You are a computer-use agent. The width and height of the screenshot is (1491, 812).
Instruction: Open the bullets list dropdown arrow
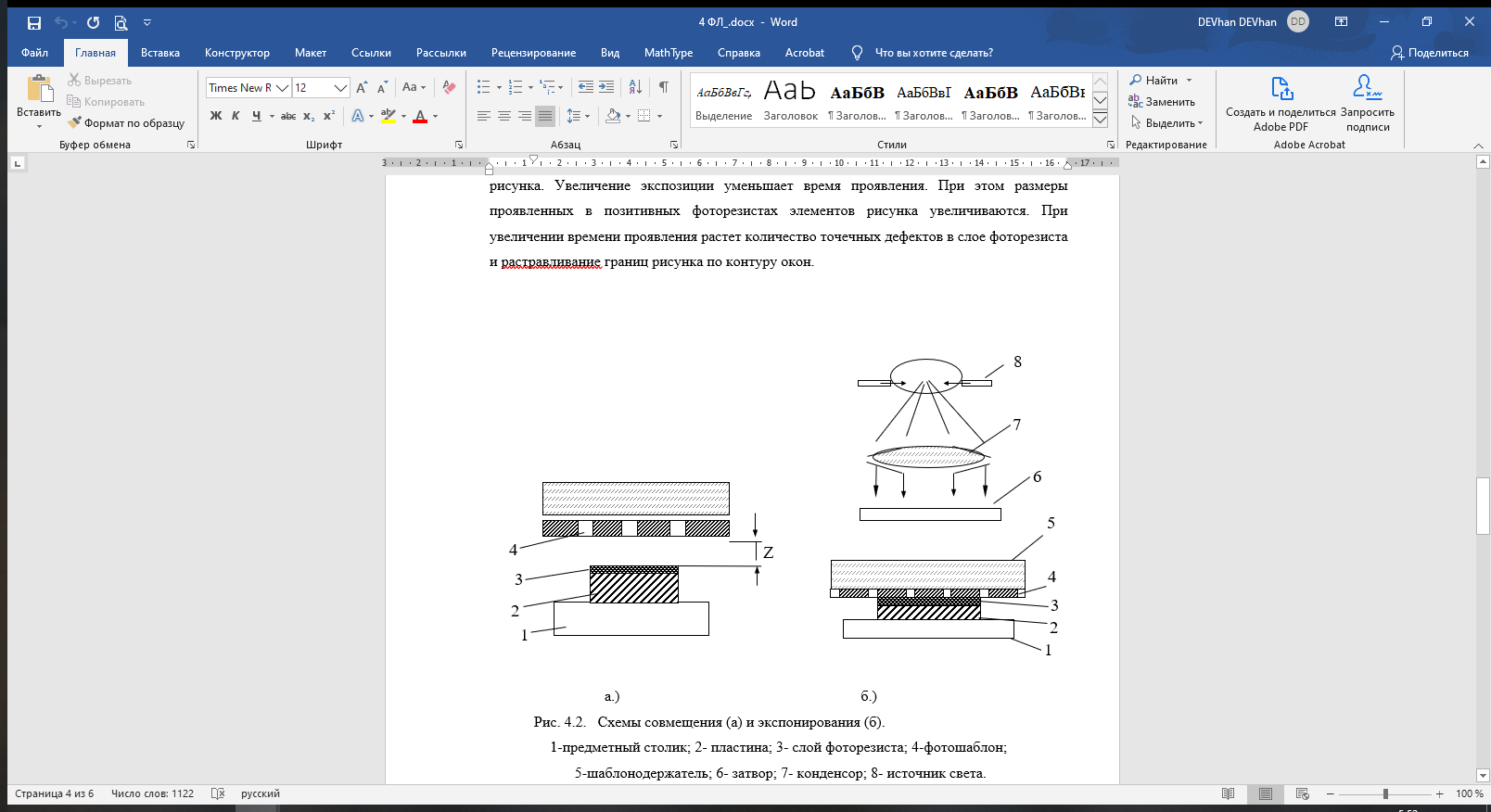point(499,88)
